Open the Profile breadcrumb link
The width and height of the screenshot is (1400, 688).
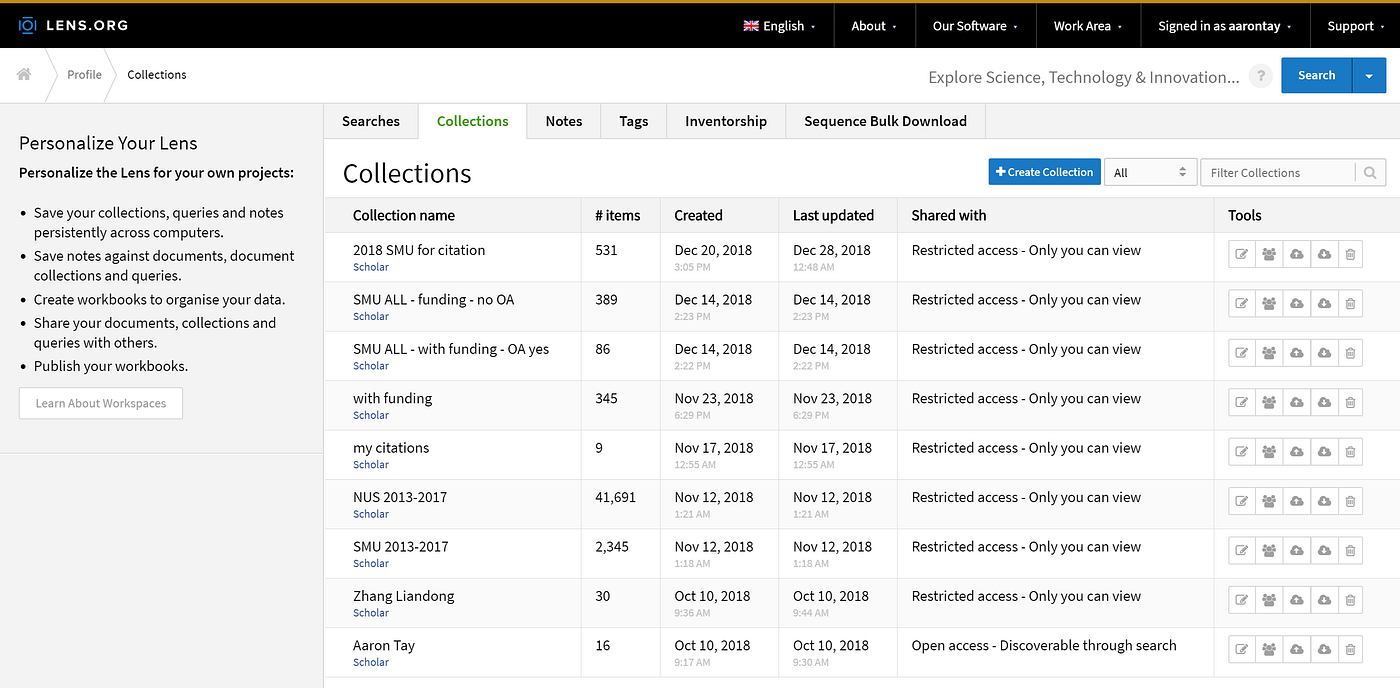point(84,75)
